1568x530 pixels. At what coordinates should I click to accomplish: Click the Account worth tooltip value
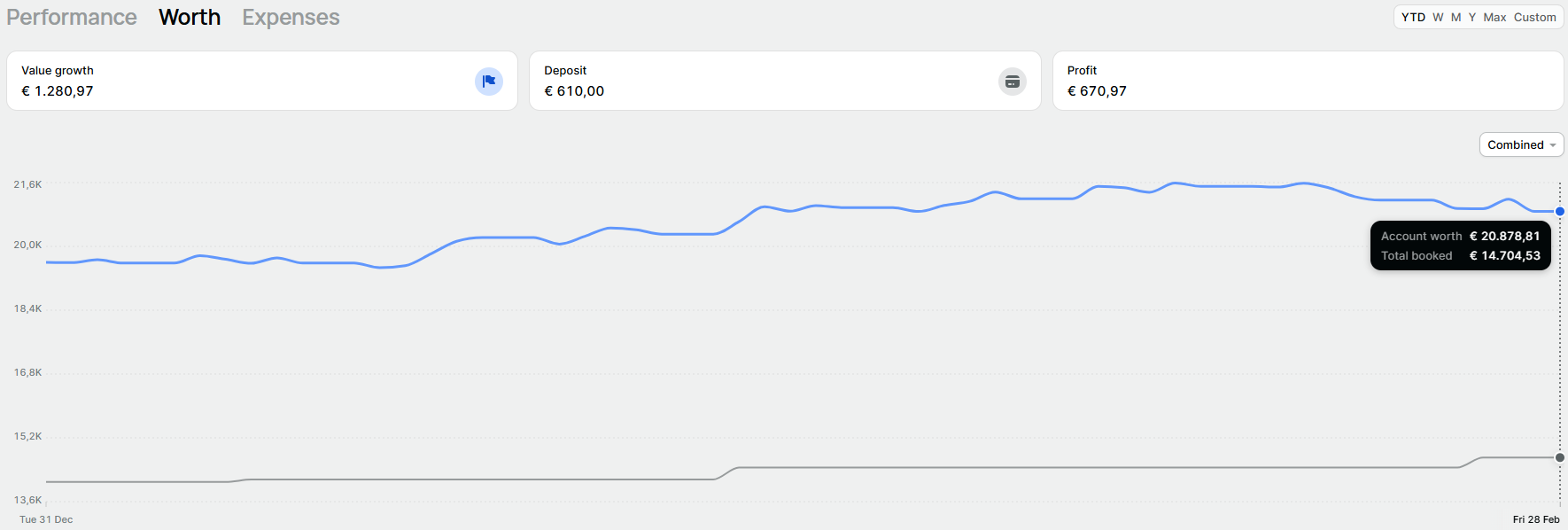coord(1506,236)
